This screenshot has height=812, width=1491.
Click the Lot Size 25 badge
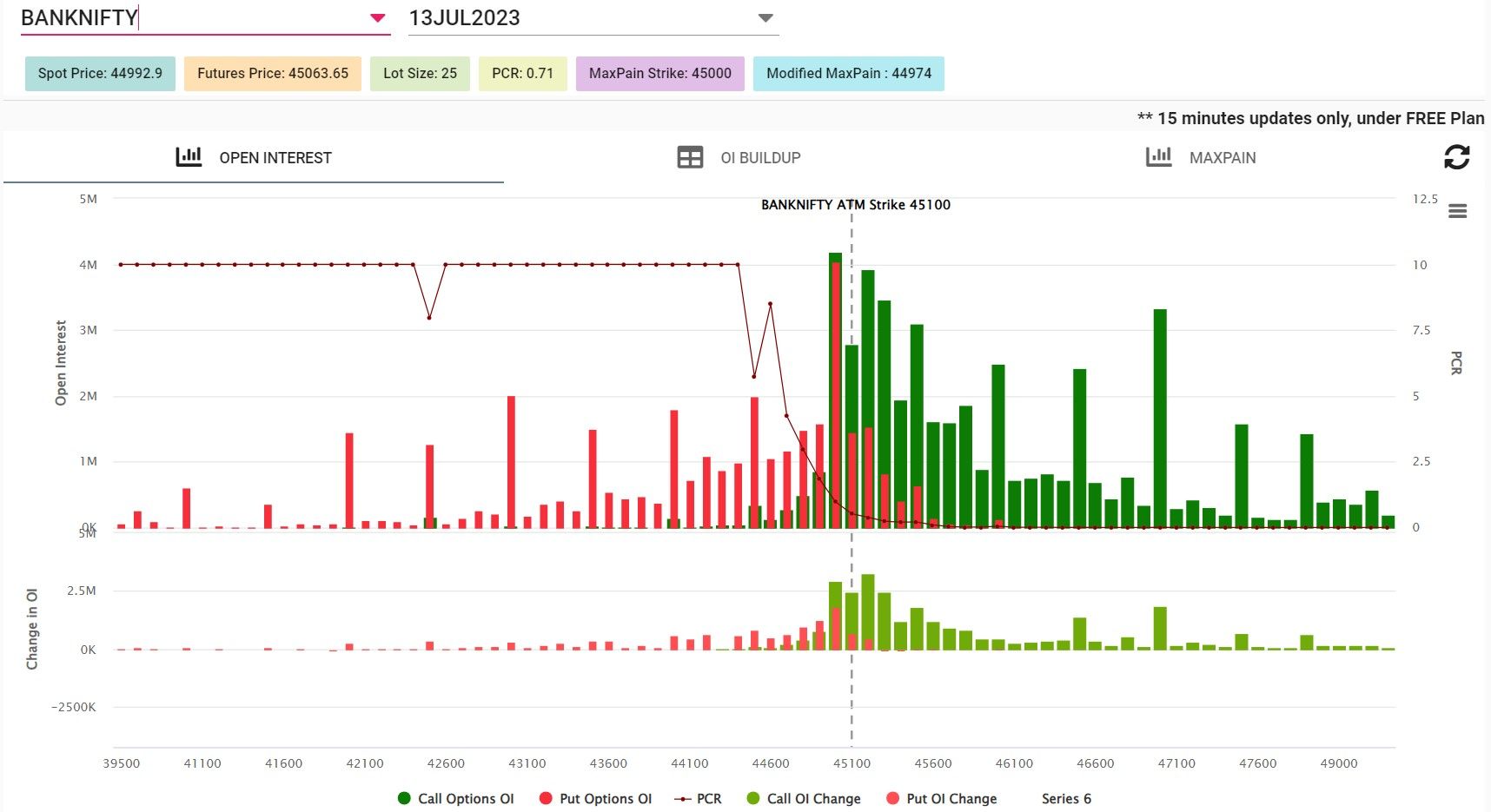tap(420, 73)
